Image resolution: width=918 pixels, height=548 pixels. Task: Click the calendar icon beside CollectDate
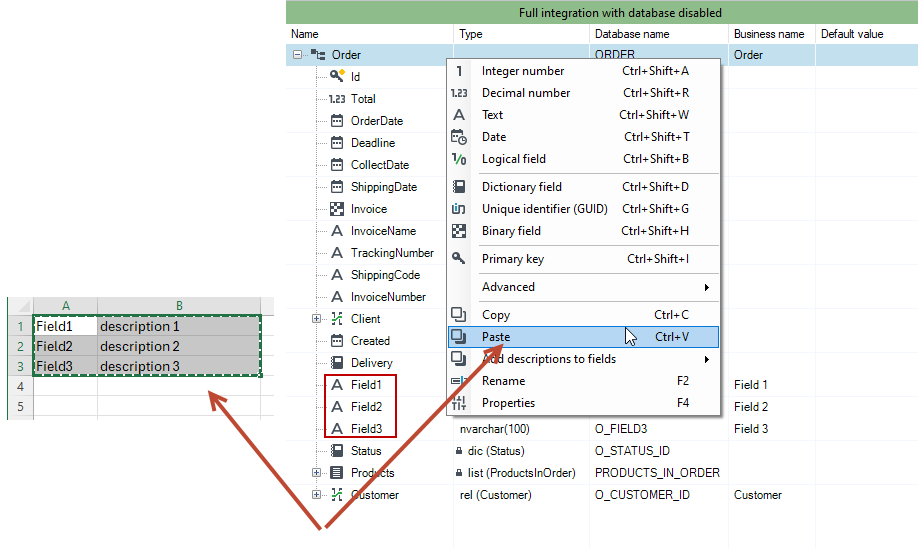click(x=337, y=165)
